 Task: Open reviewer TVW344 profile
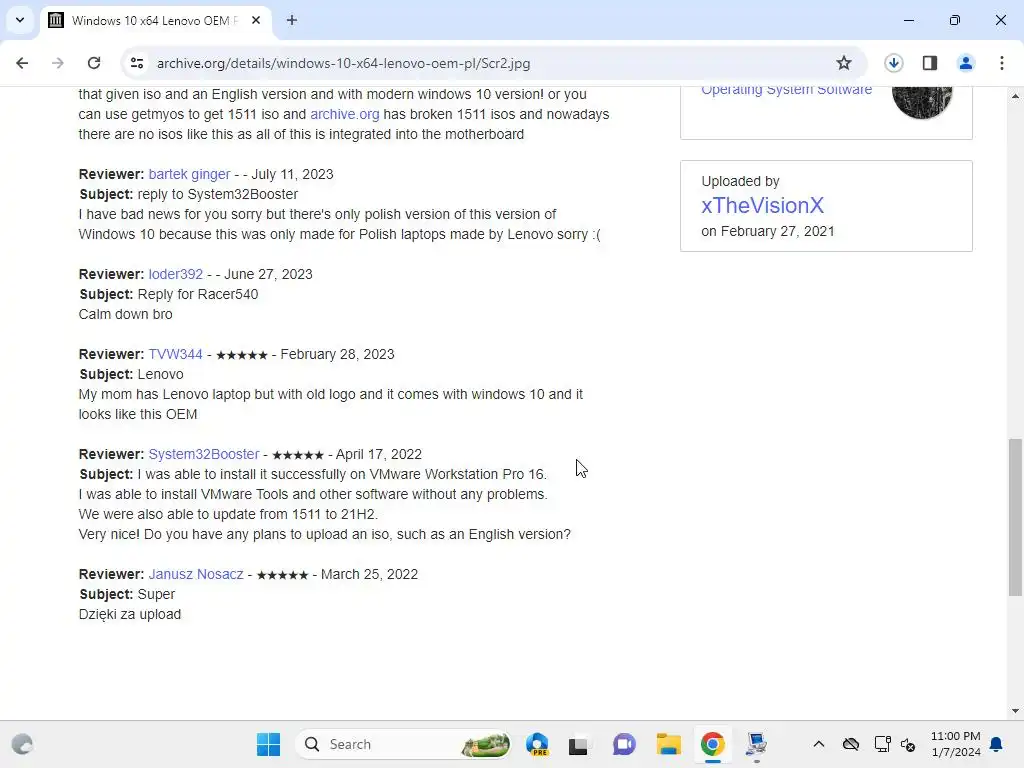175,355
